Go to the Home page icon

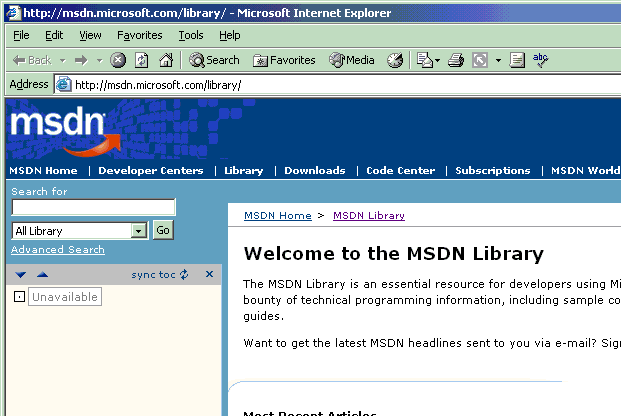[x=166, y=60]
